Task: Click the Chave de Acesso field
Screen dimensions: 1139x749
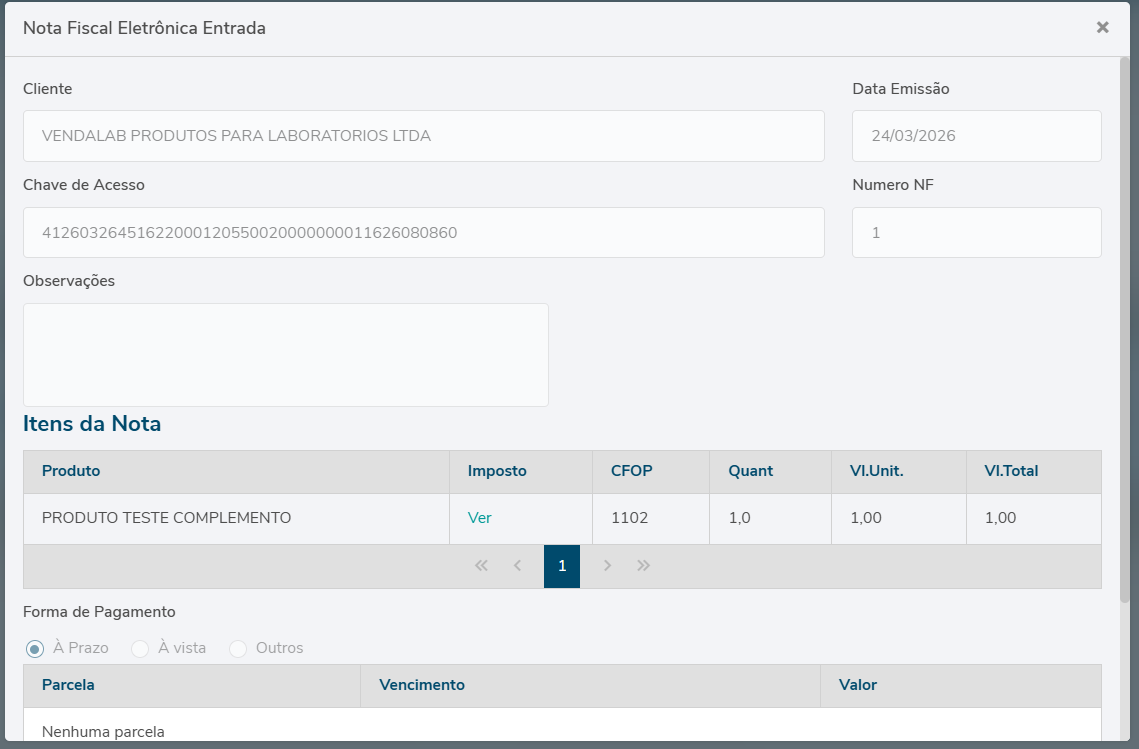Action: (423, 233)
